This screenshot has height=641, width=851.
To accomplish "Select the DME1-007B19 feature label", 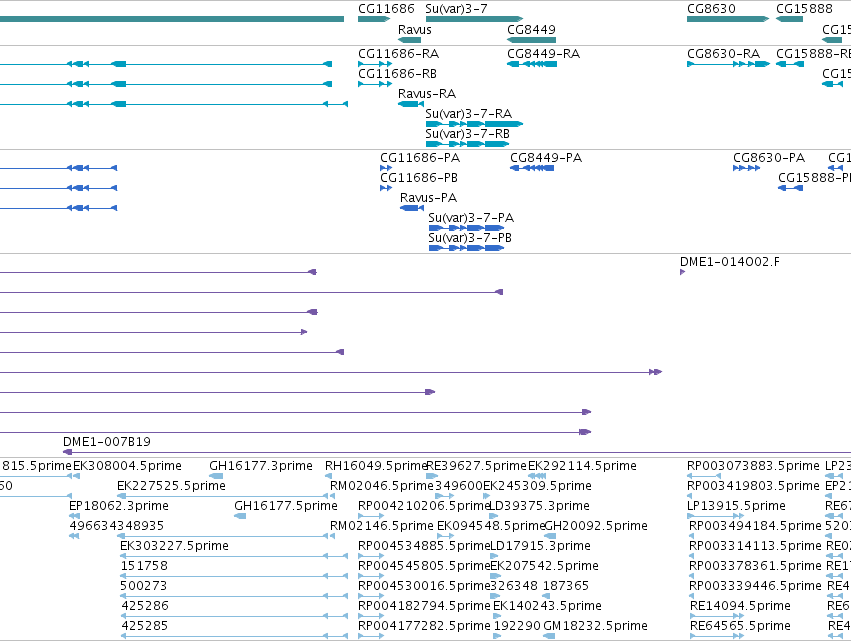I will 106,442.
